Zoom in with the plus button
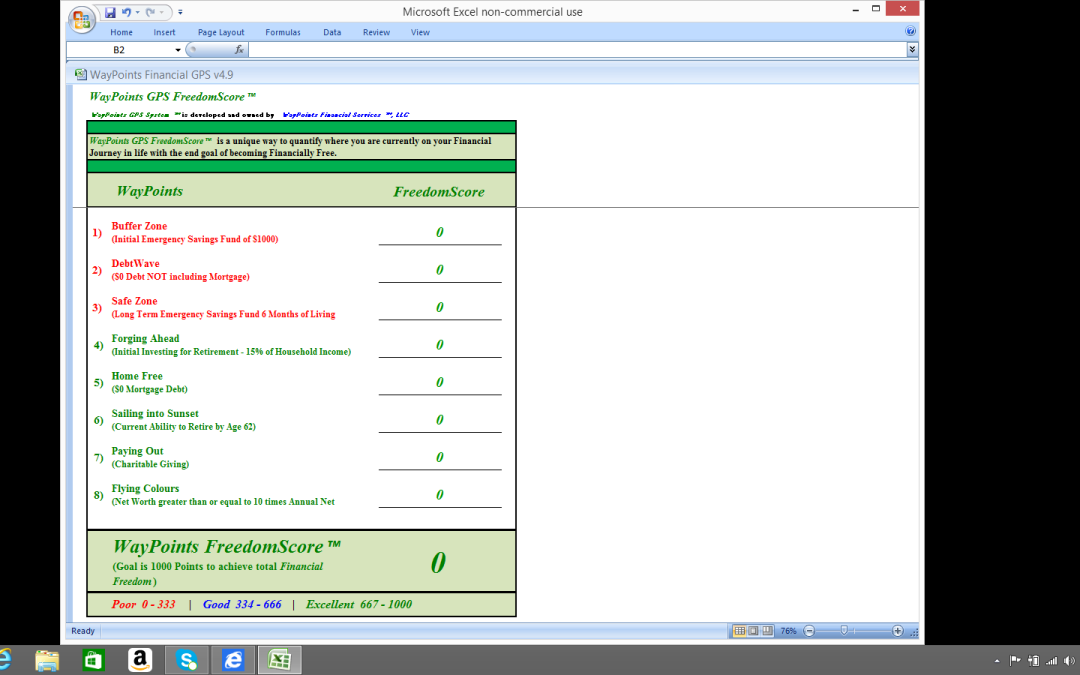The image size is (1080, 675). pyautogui.click(x=897, y=631)
